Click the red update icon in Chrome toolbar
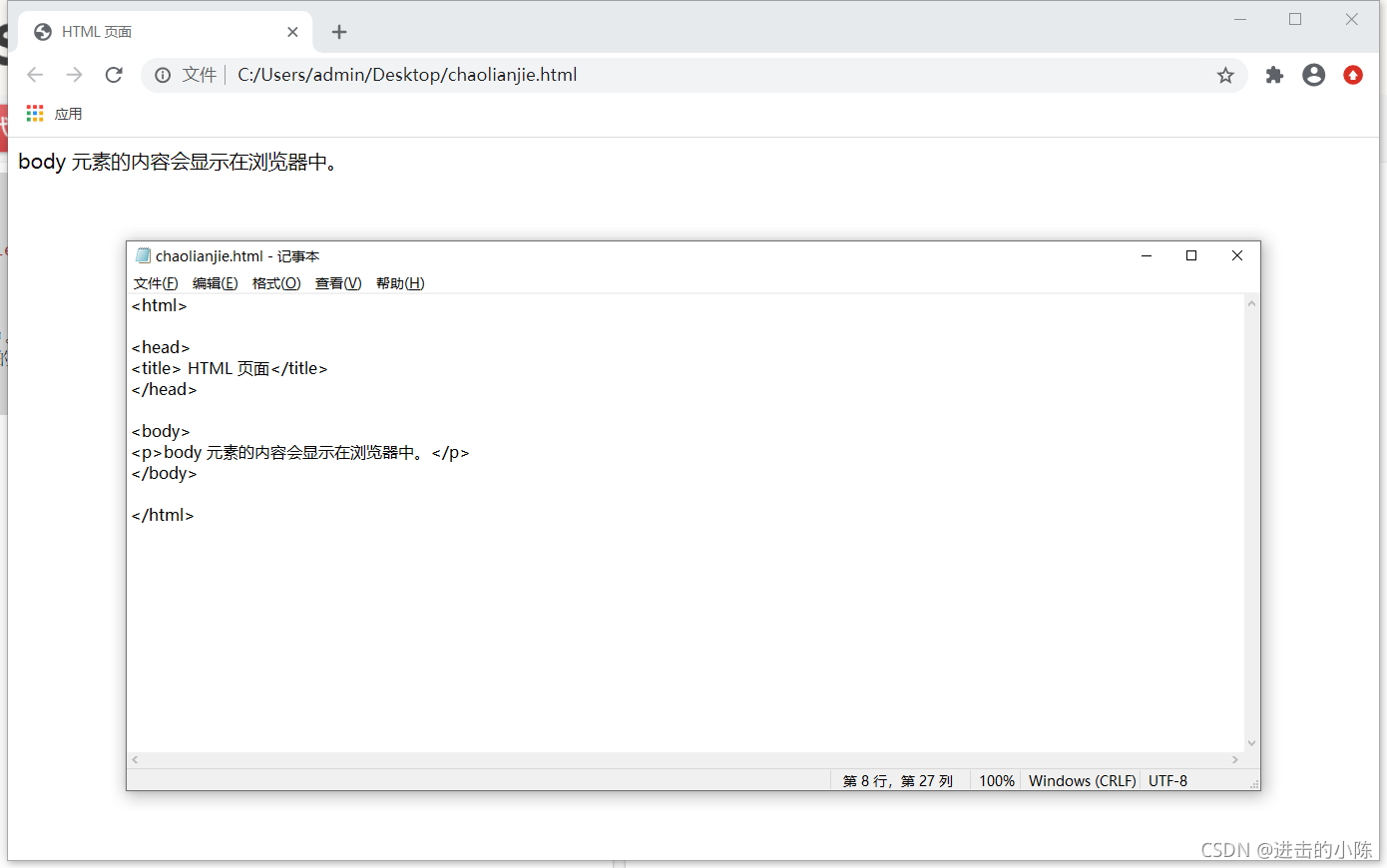The height and width of the screenshot is (868, 1387). coord(1353,75)
